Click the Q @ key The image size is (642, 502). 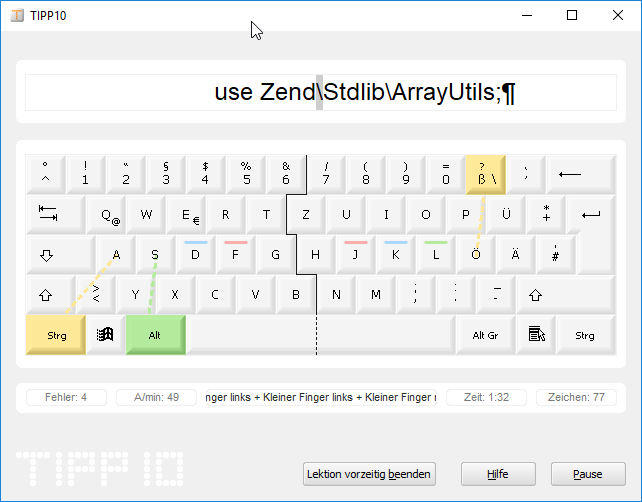tap(106, 215)
